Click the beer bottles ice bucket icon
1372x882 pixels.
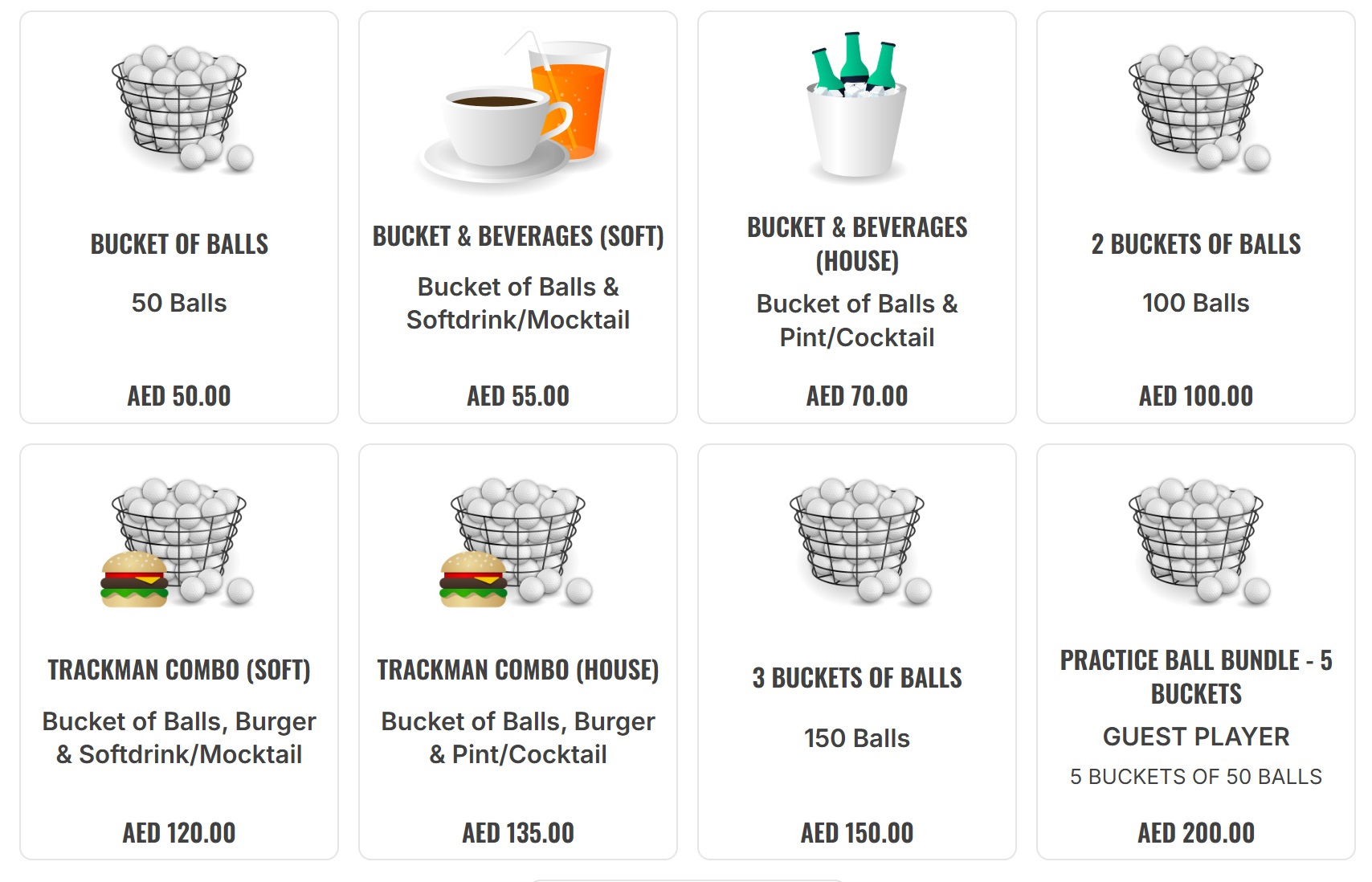click(856, 104)
